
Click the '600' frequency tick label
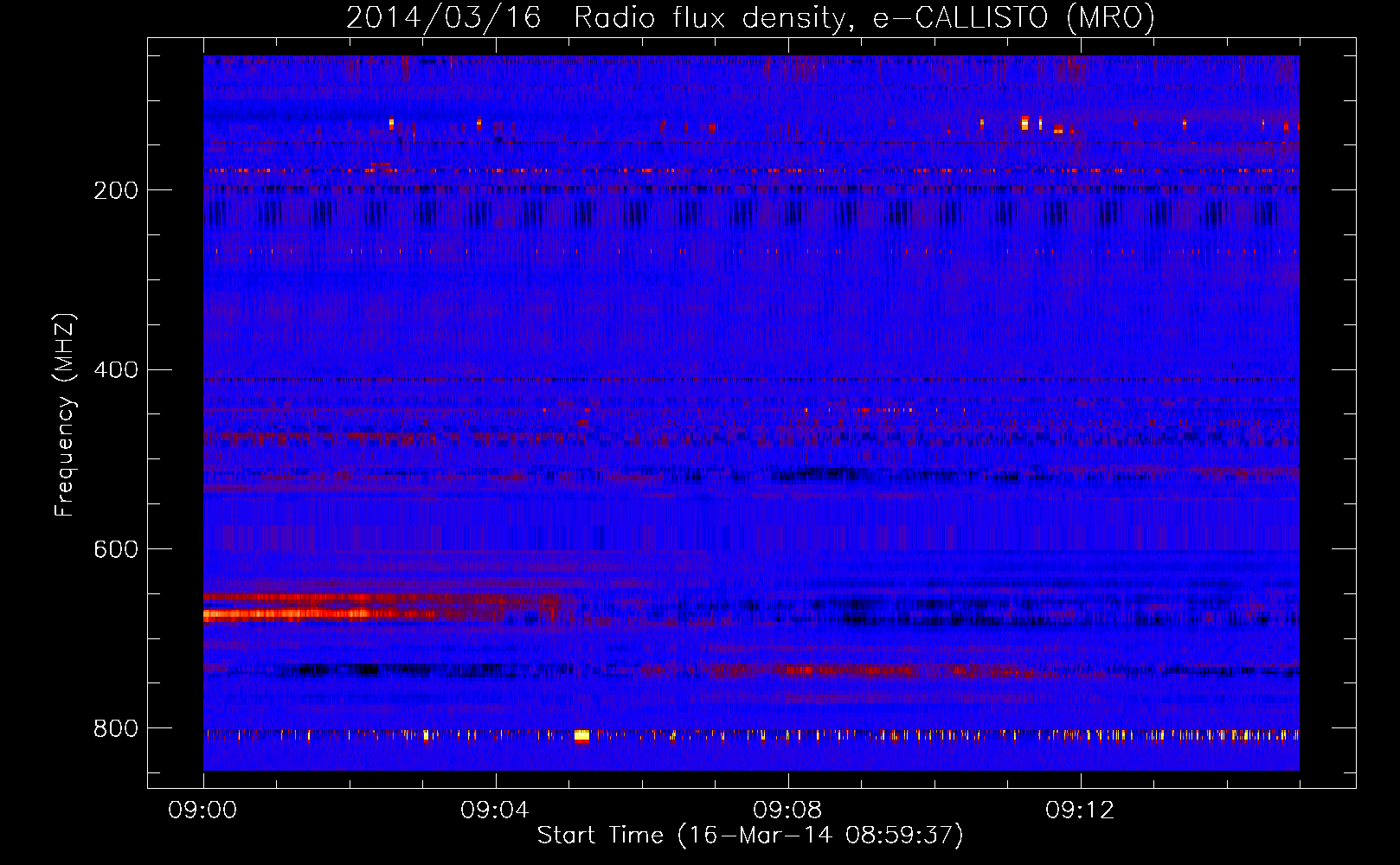116,550
